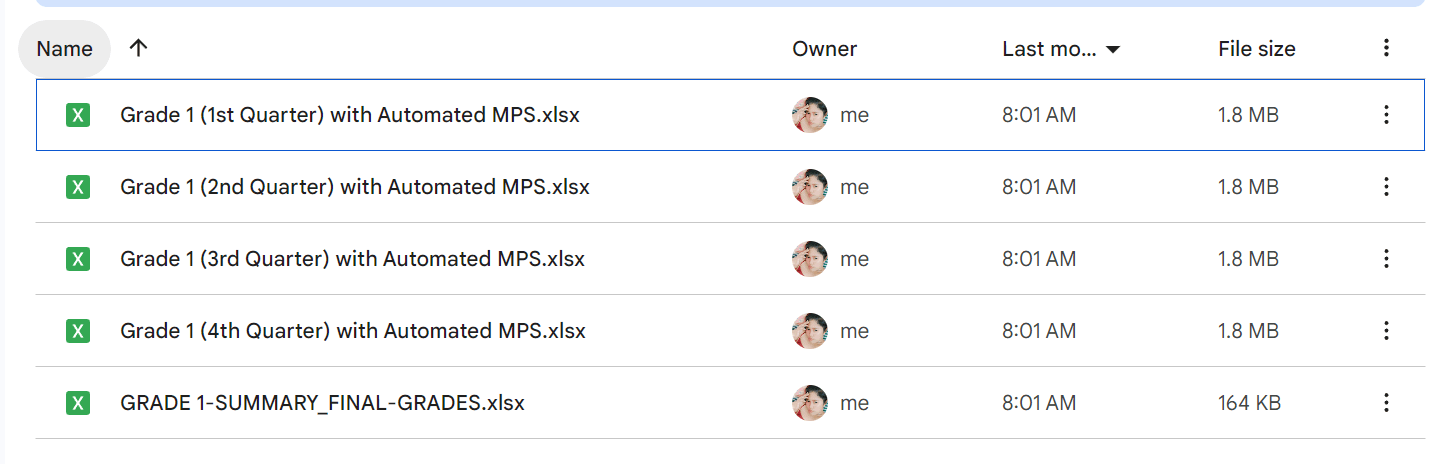This screenshot has width=1446, height=464.
Task: Click the File size column header
Action: (x=1256, y=49)
